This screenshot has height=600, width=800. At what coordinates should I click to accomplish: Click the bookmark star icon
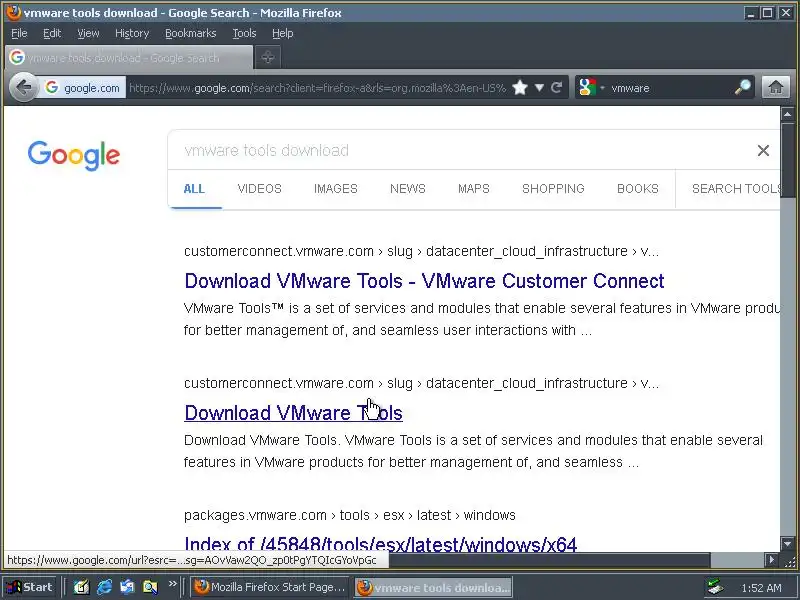(x=519, y=88)
